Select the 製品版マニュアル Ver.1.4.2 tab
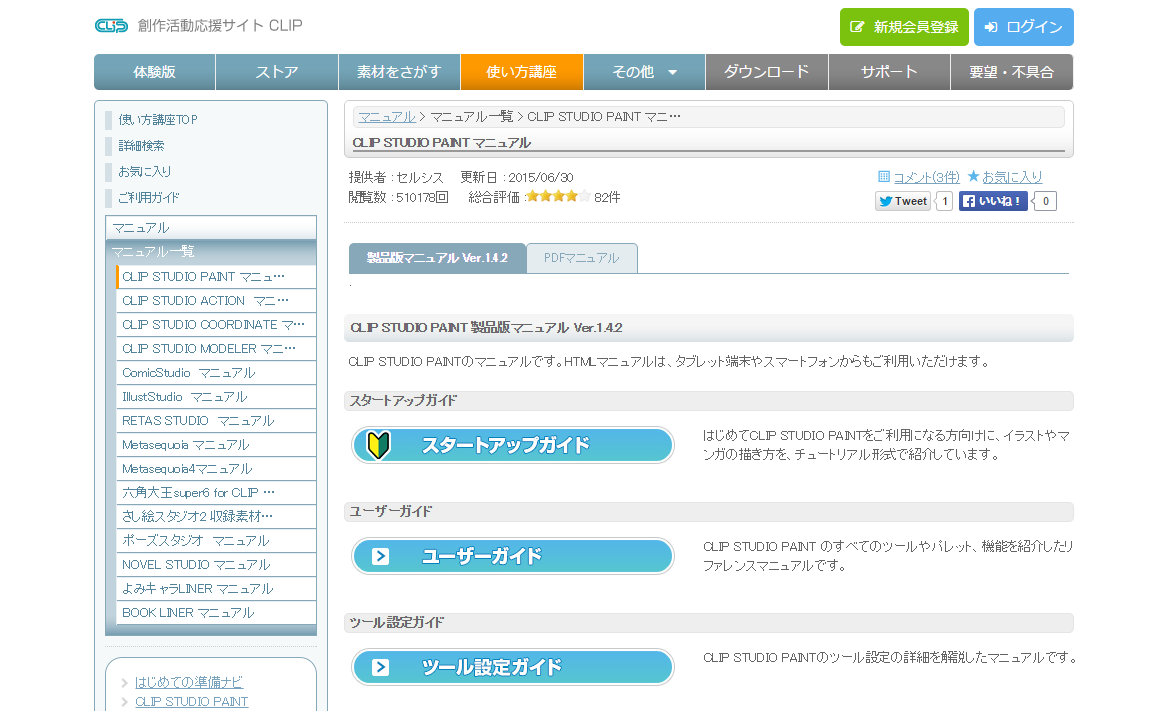1167x711 pixels. [437, 258]
